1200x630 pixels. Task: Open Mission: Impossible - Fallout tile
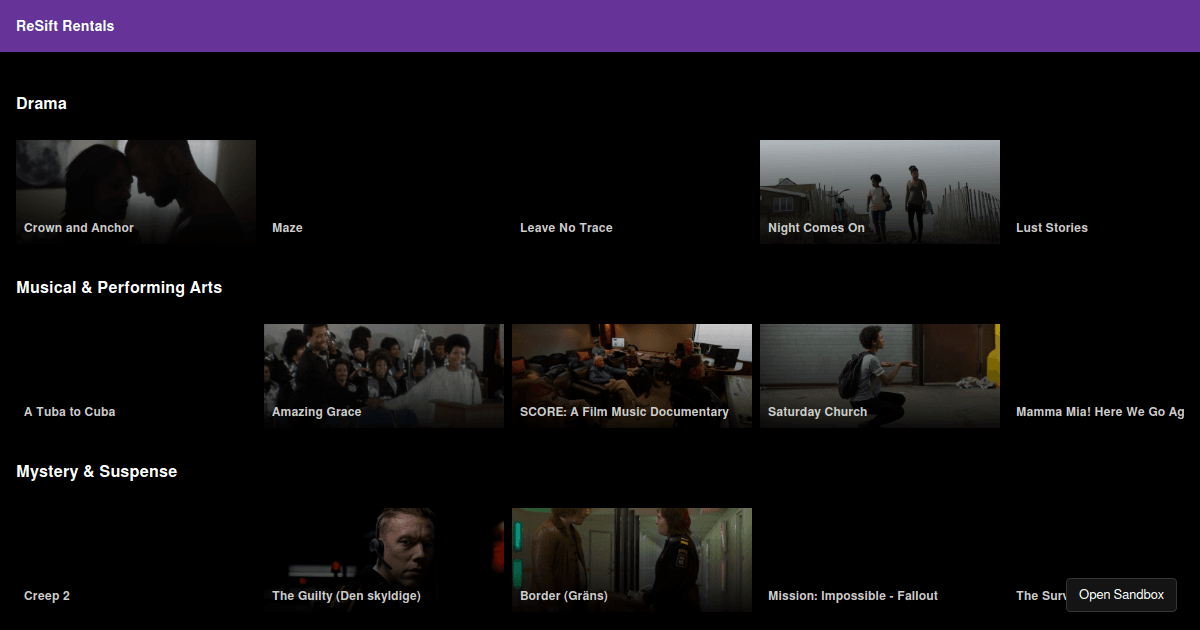coord(880,560)
